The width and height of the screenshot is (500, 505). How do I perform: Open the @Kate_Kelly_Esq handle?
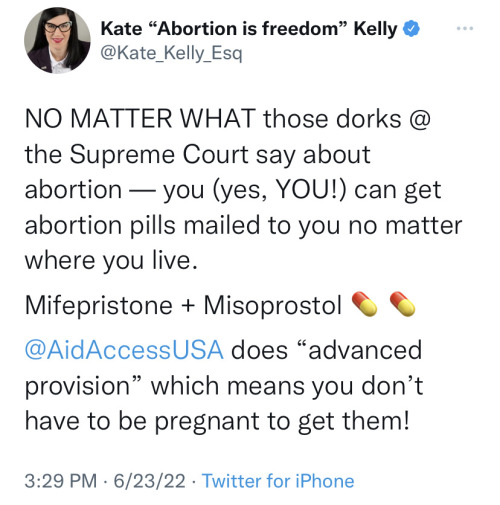click(171, 53)
